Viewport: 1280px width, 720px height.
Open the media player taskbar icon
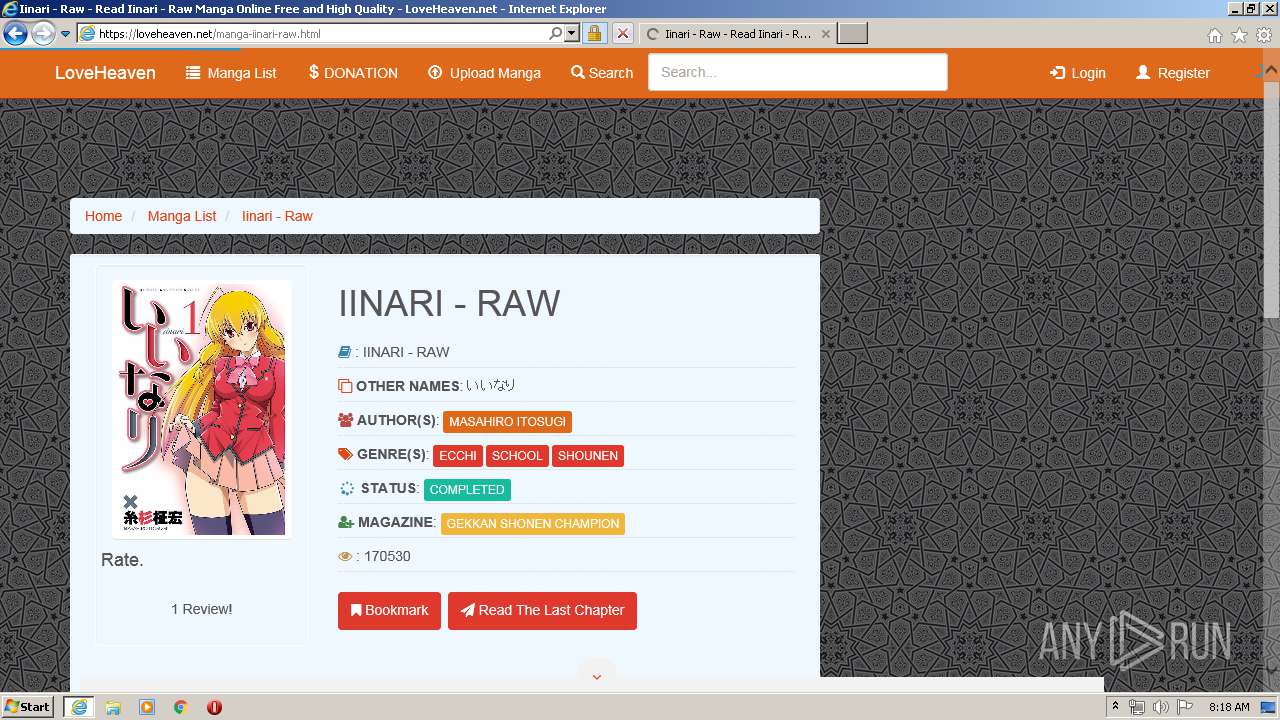coord(147,707)
